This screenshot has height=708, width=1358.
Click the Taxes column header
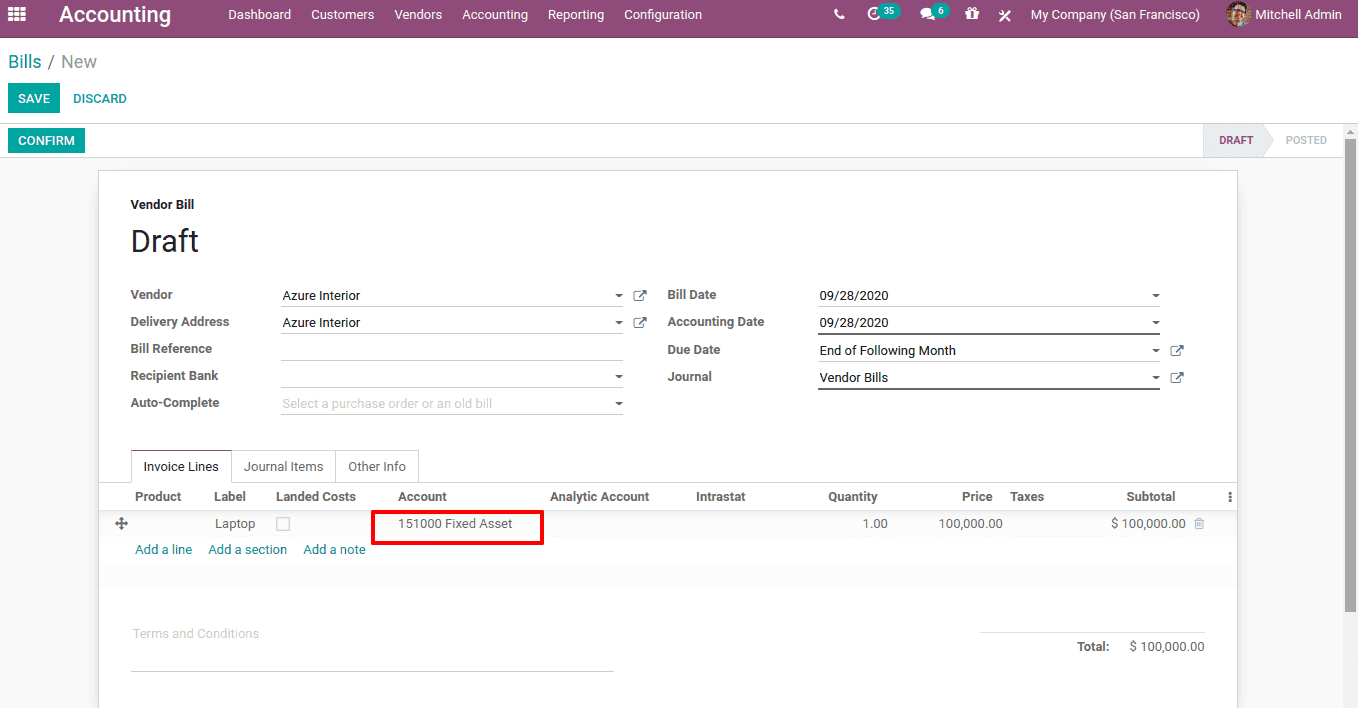pos(1027,497)
